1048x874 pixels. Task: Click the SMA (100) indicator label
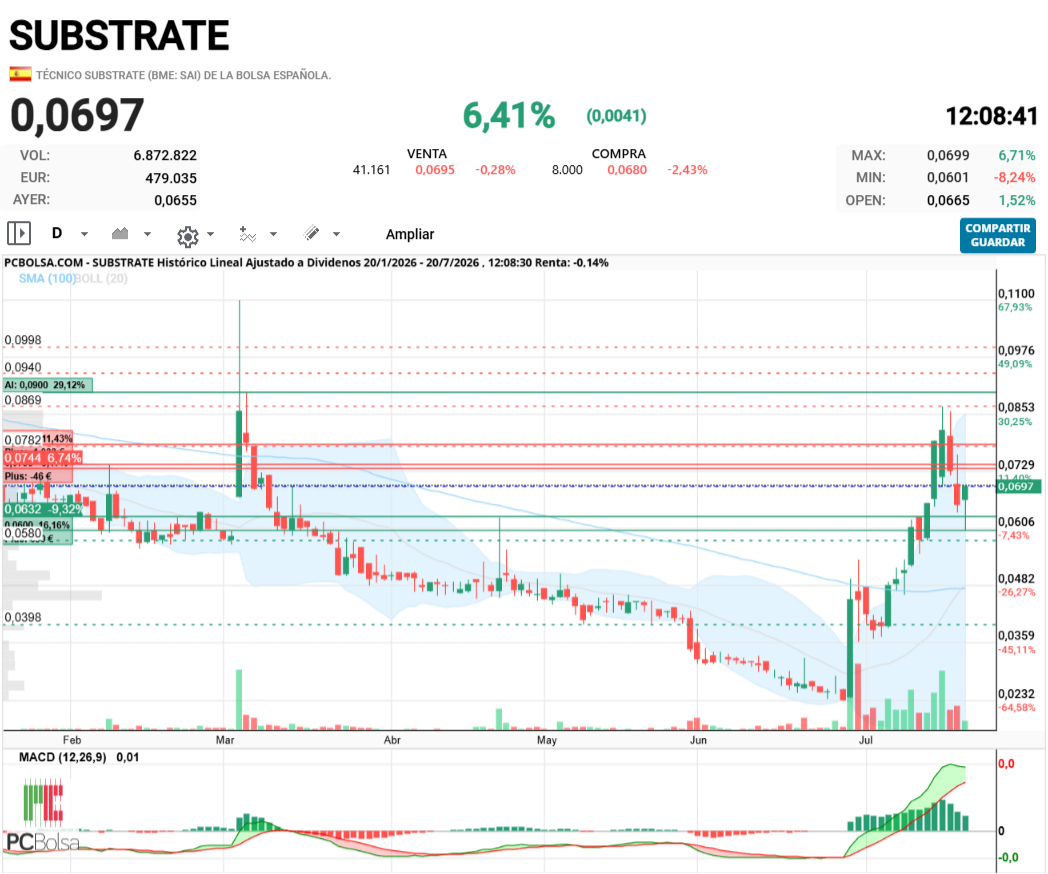[x=46, y=279]
